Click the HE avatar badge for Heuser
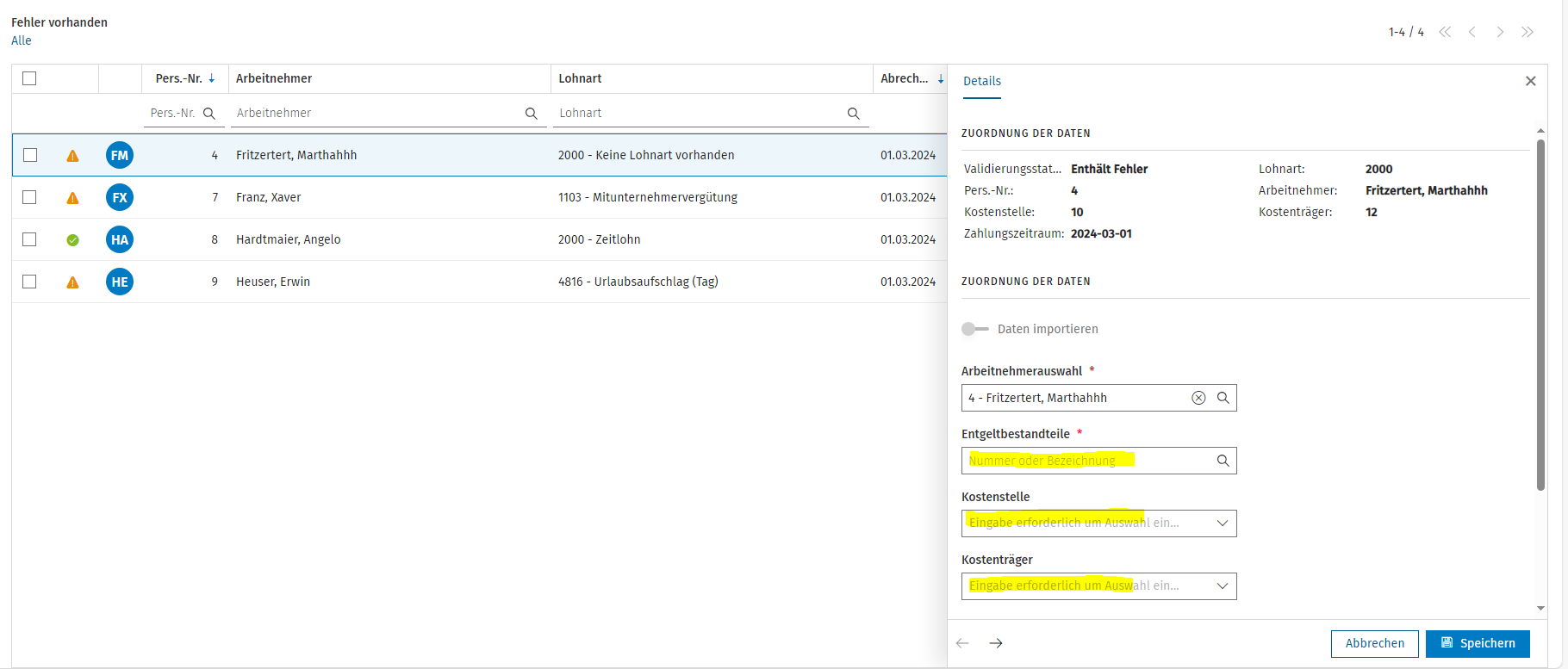This screenshot has width=1568, height=669. point(120,282)
